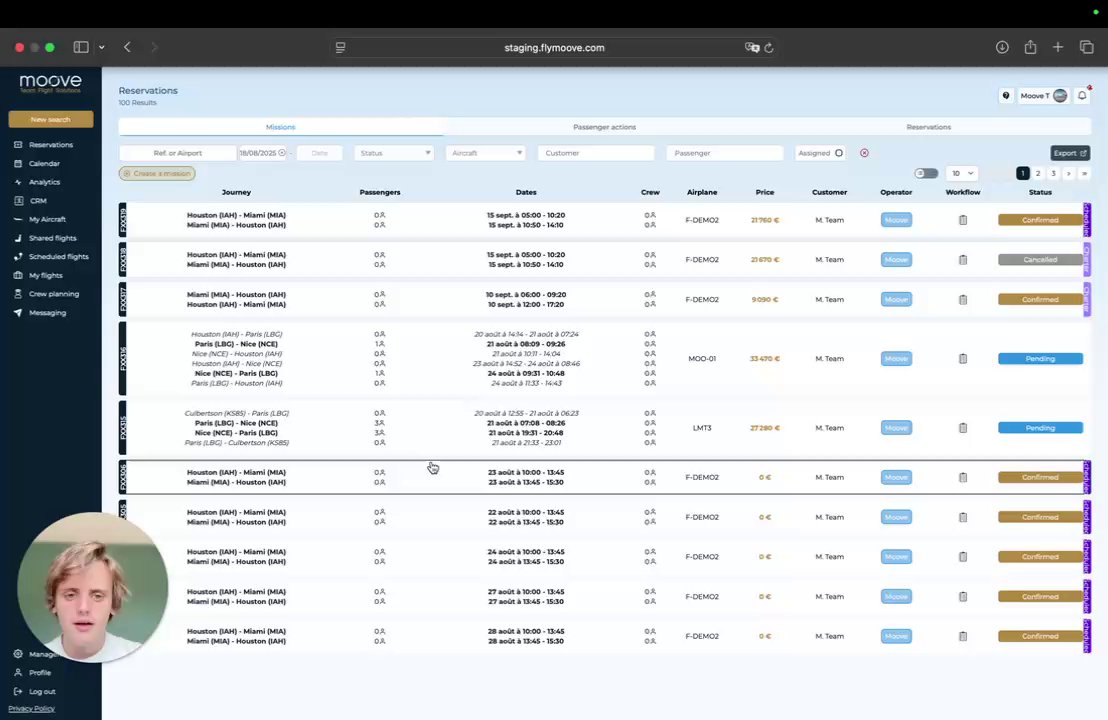Expand the Safari sidebar chevron menu
Screen dimensions: 1108x720
102,47
